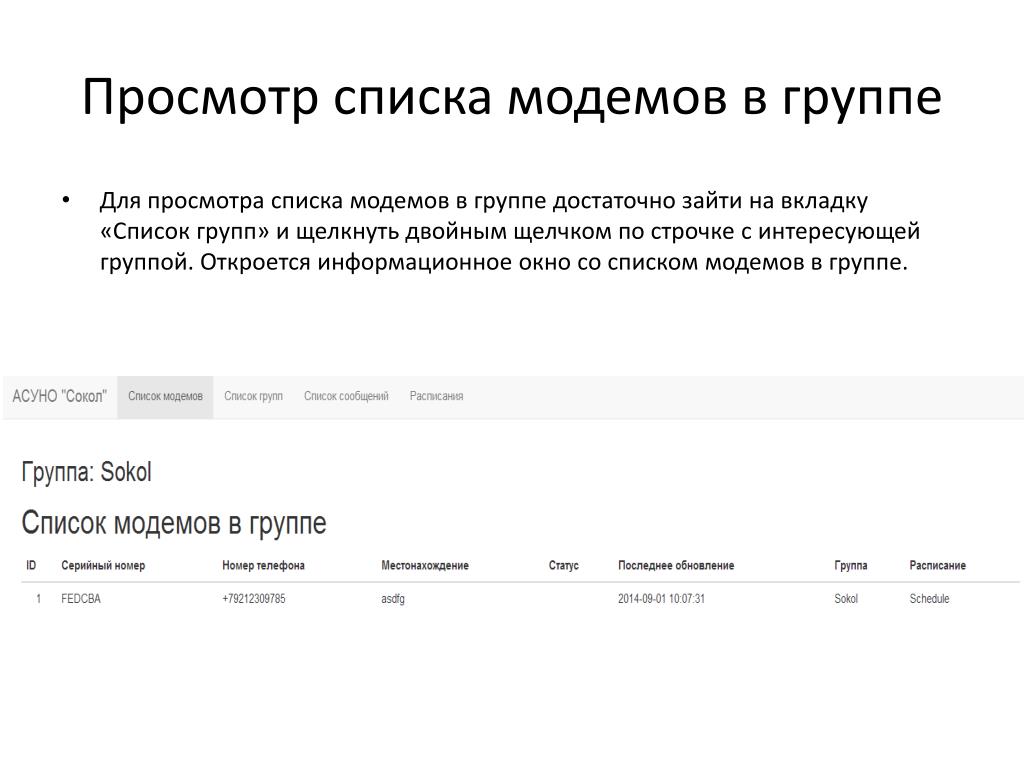Click the Список модемов в группе heading
Viewport: 1024px width, 768px height.
tap(174, 523)
